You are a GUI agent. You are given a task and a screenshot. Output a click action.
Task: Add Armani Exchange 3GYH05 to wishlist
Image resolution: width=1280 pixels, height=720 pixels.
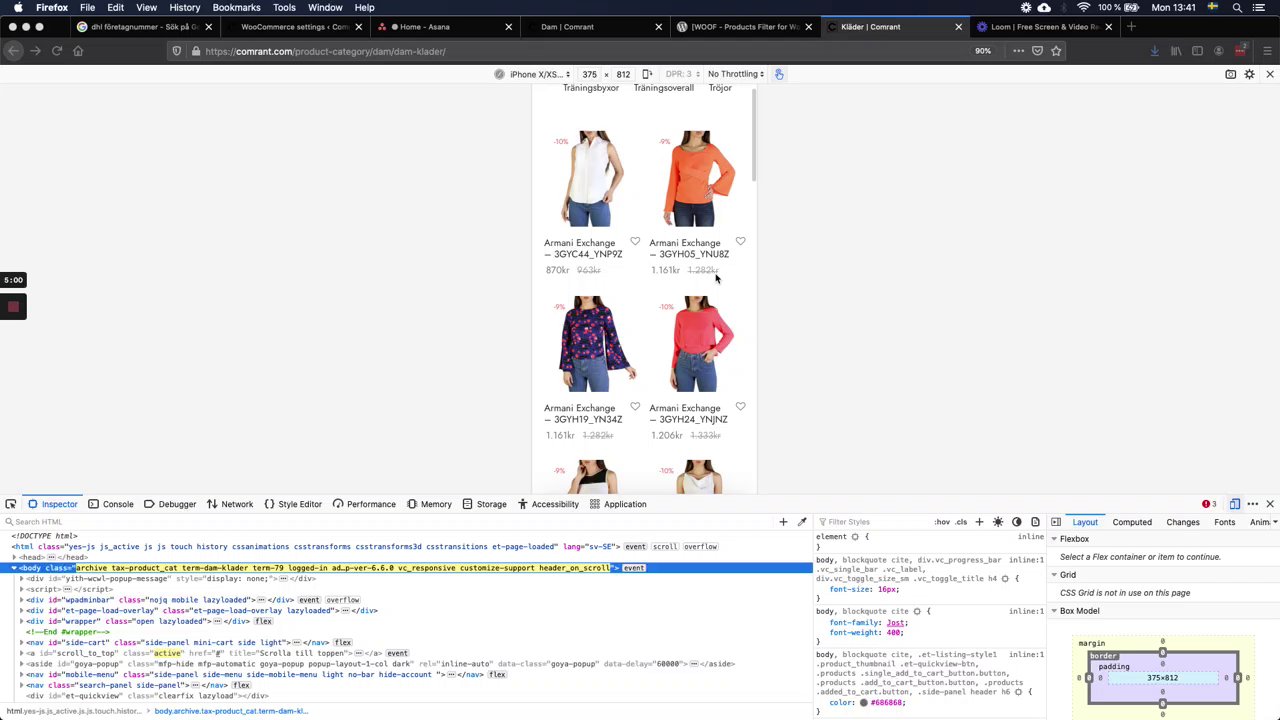740,241
